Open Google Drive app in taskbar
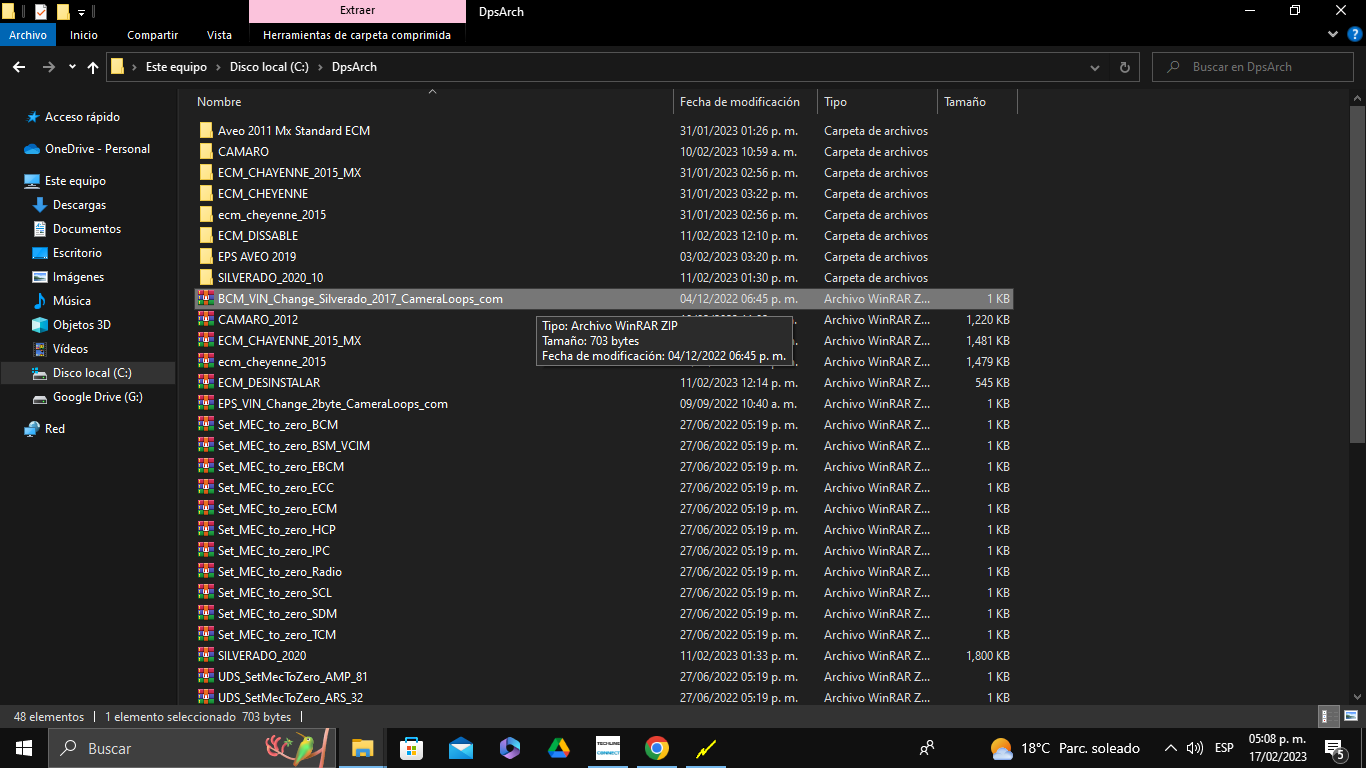Viewport: 1366px width, 768px height. coord(558,747)
